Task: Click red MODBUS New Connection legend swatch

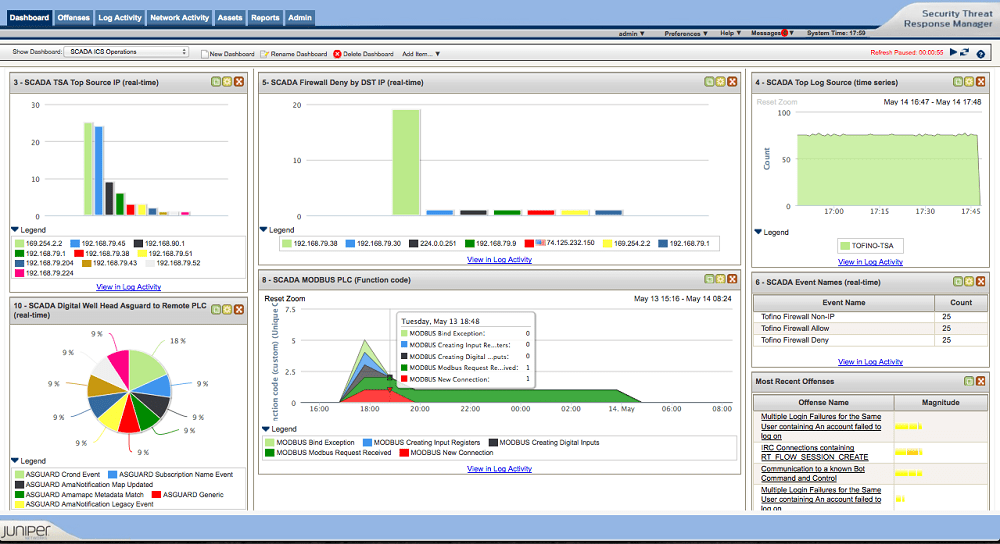Action: click(404, 453)
